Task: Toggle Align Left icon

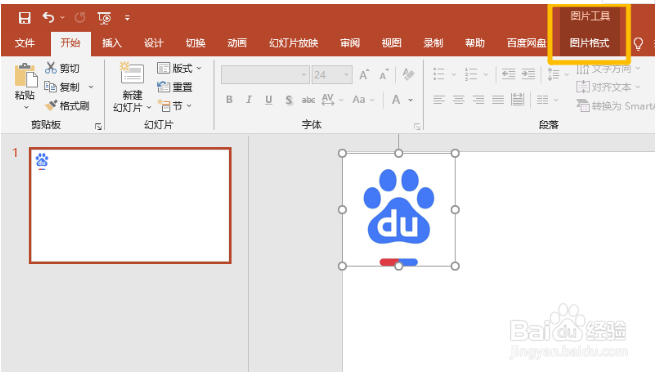Action: coord(439,100)
